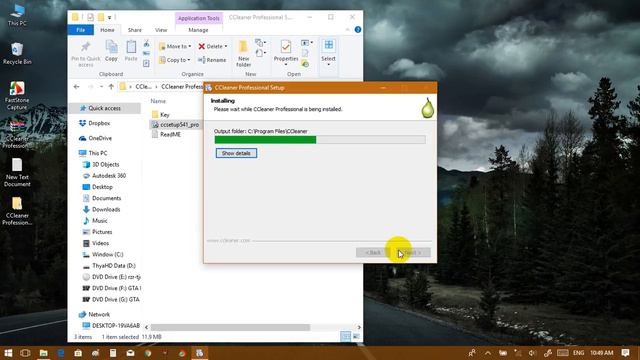Click CCleaner Setup taskbar icon
The width and height of the screenshot is (640, 360).
200,353
